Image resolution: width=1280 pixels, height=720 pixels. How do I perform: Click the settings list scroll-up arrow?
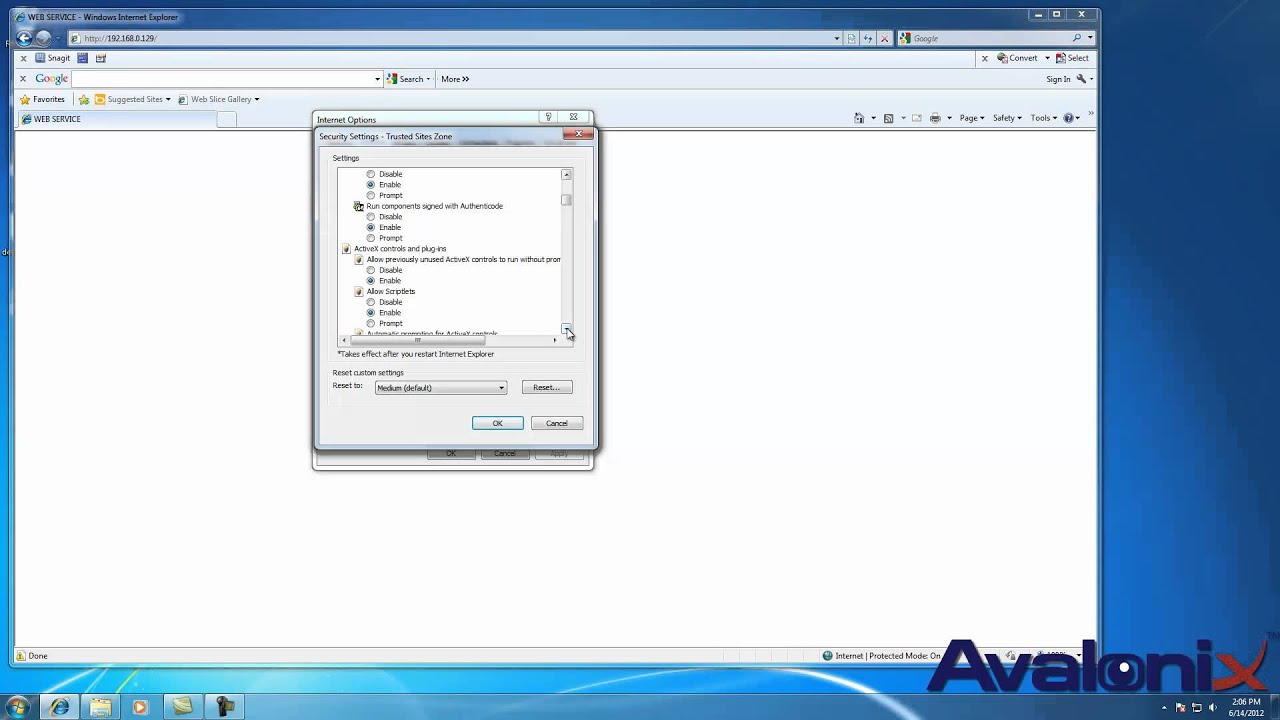point(566,174)
